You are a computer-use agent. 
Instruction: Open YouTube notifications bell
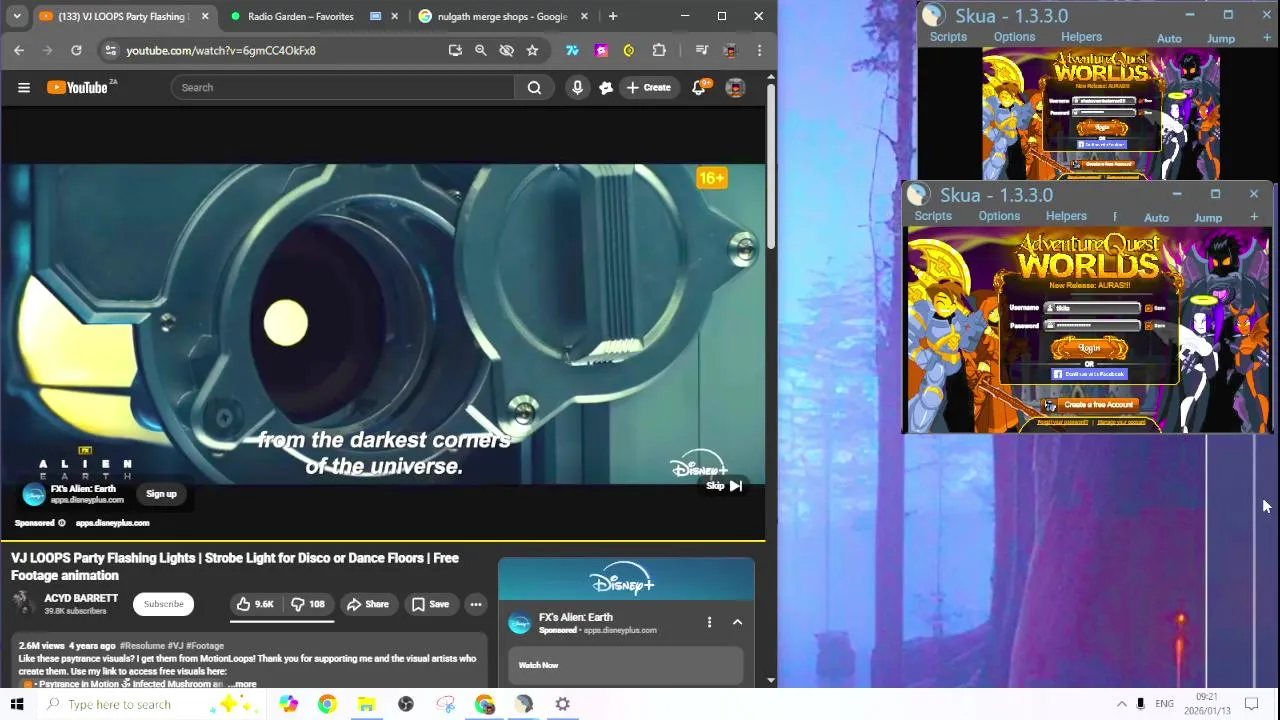pyautogui.click(x=699, y=87)
